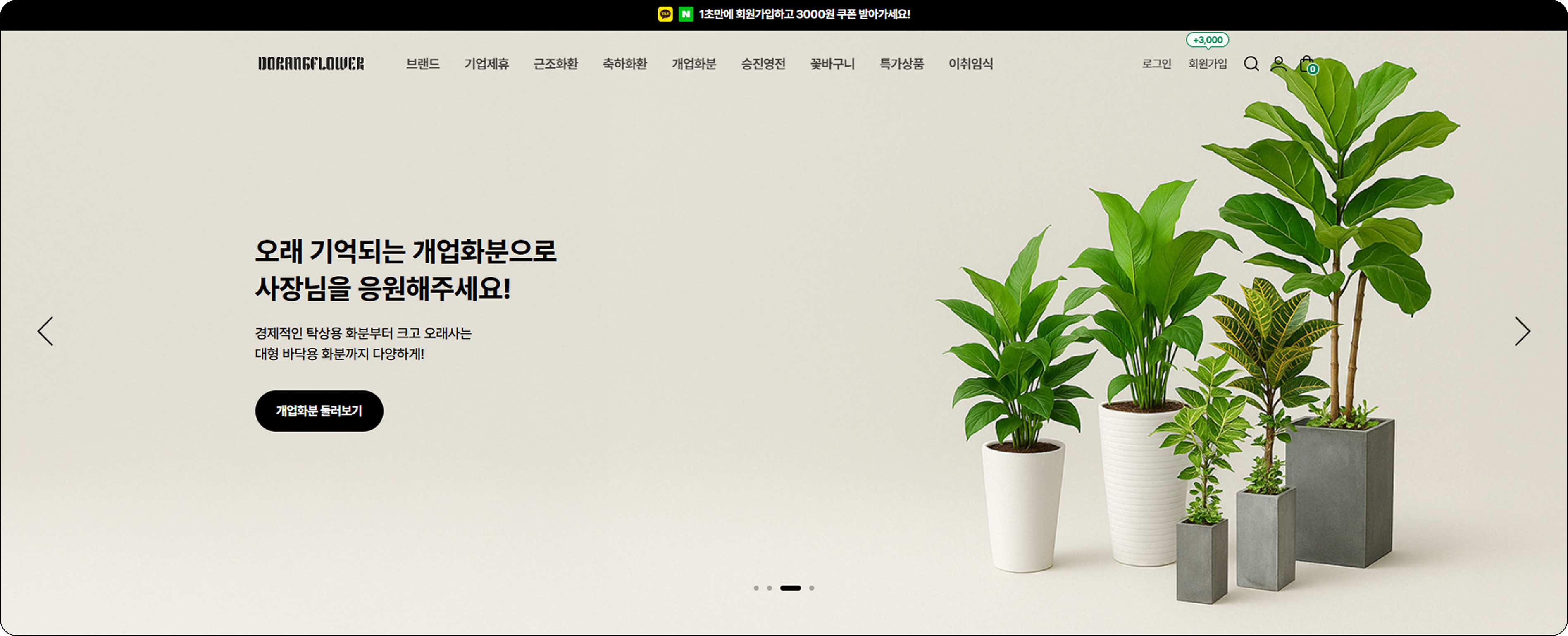
Task: Open the 개업화분 category menu
Action: point(694,63)
